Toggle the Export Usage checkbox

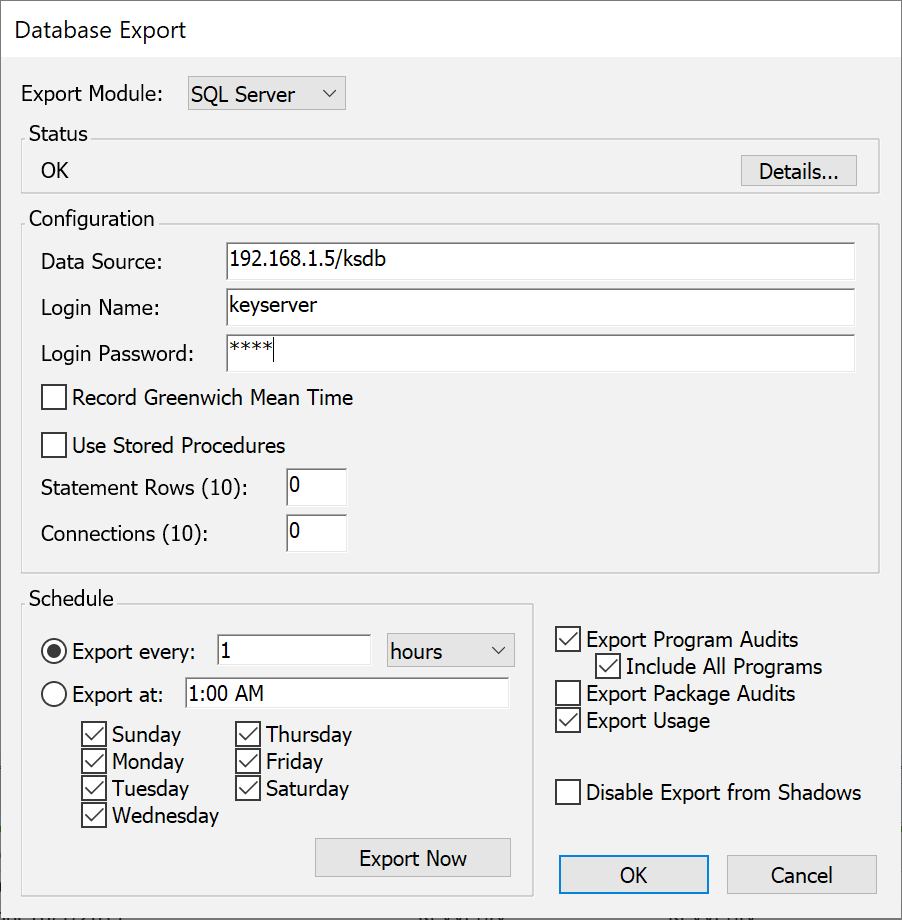pos(568,720)
